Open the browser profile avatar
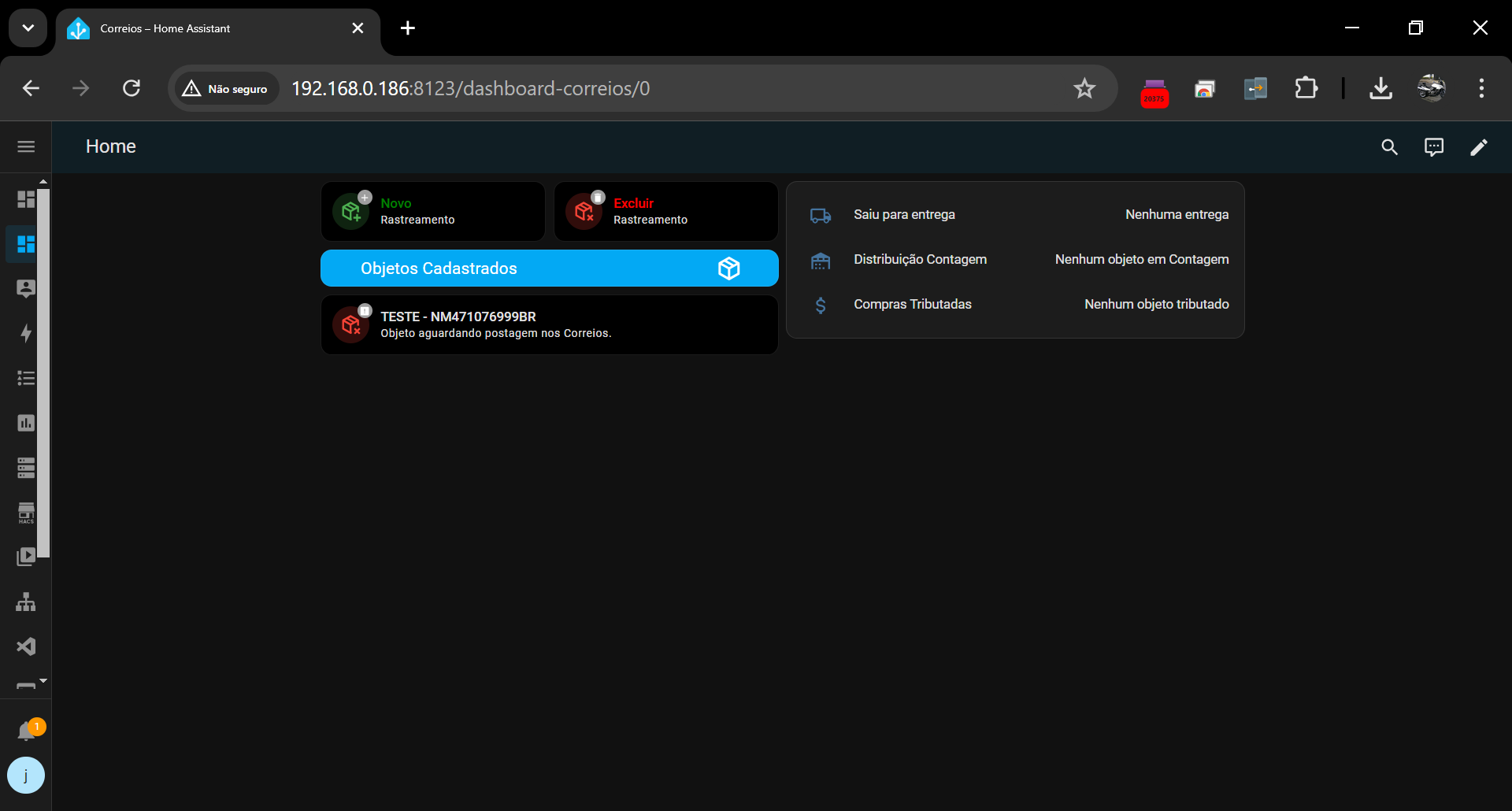The image size is (1512, 811). (x=1432, y=88)
